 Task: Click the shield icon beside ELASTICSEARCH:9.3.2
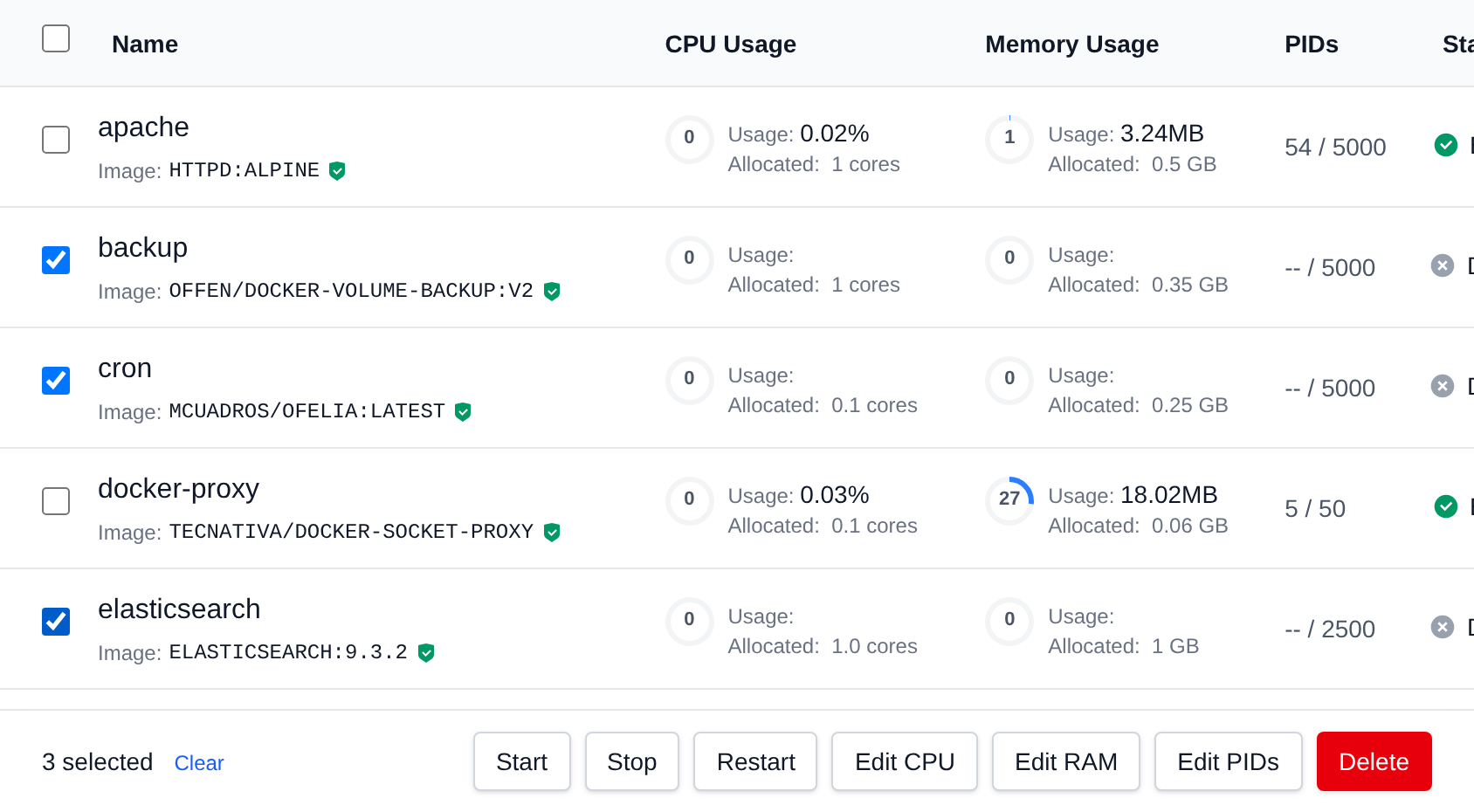click(x=426, y=653)
